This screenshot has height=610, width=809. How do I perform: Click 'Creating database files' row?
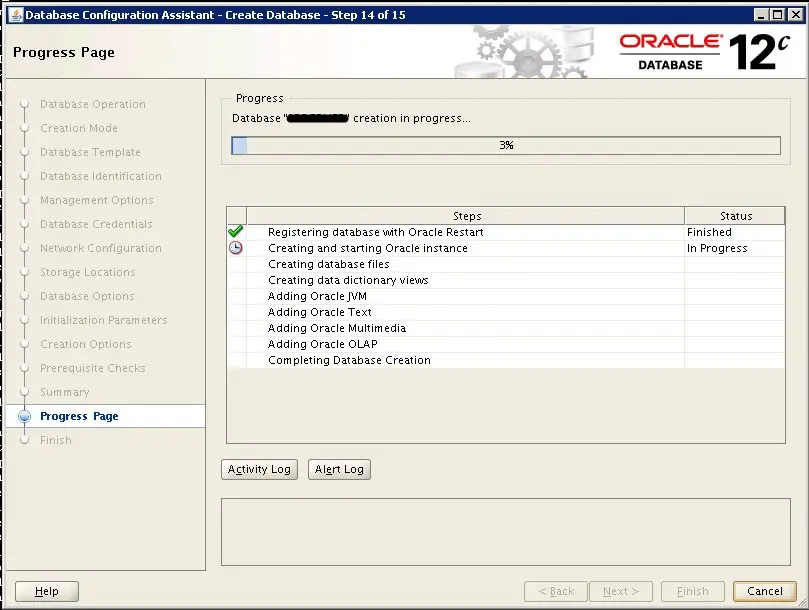(x=506, y=264)
